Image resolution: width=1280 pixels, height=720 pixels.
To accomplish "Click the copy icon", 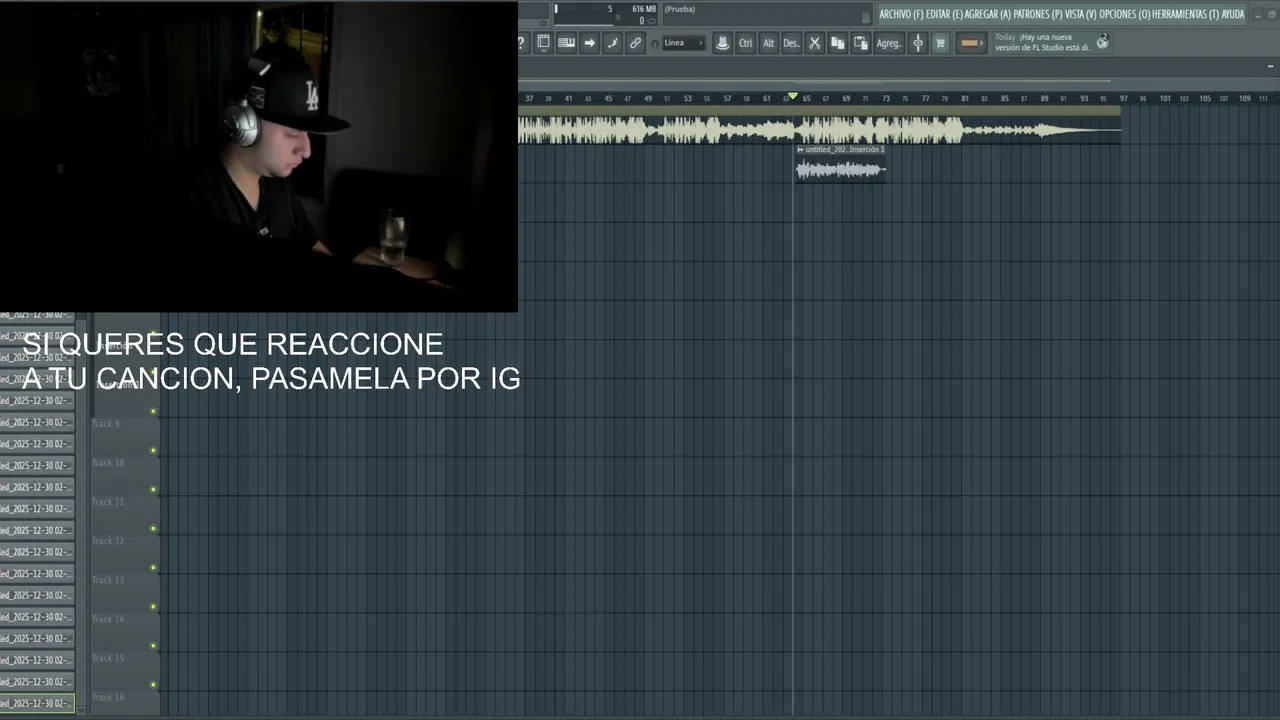I will 837,43.
